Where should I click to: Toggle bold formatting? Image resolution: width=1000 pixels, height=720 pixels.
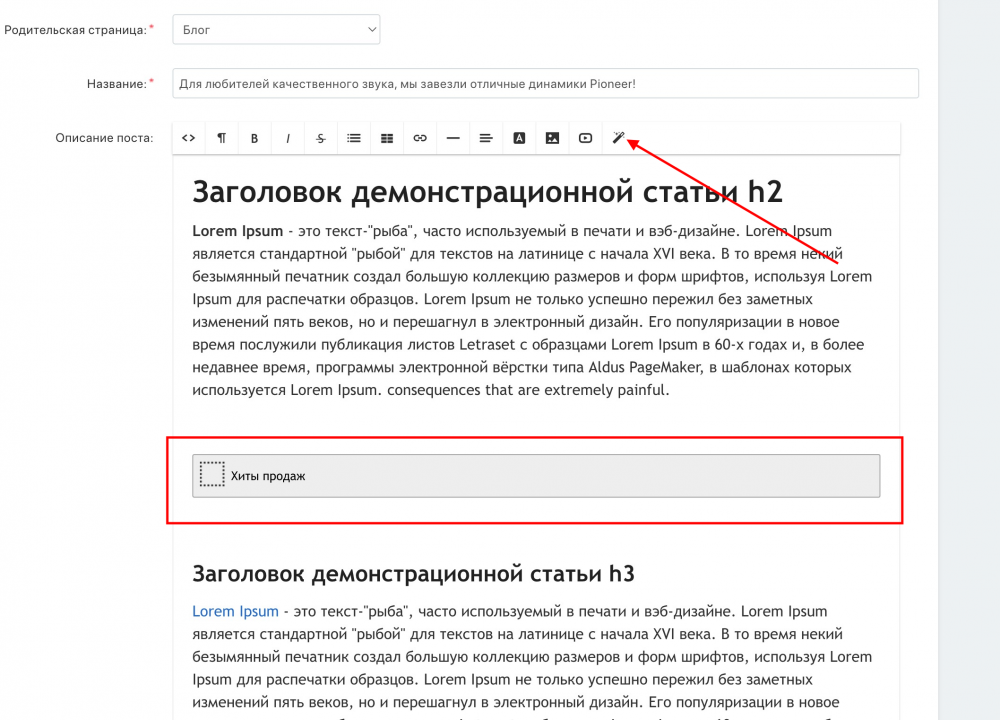[254, 138]
